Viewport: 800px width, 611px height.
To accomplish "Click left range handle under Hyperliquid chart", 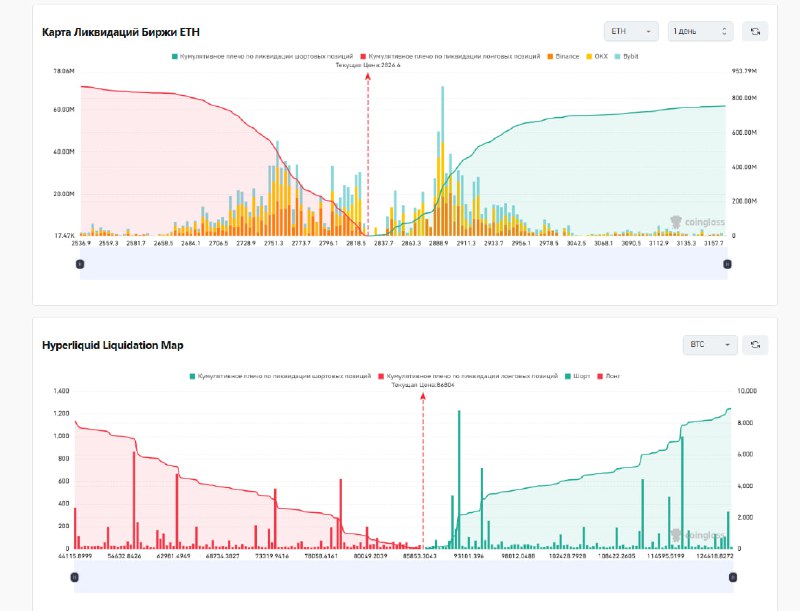I will pos(74,577).
